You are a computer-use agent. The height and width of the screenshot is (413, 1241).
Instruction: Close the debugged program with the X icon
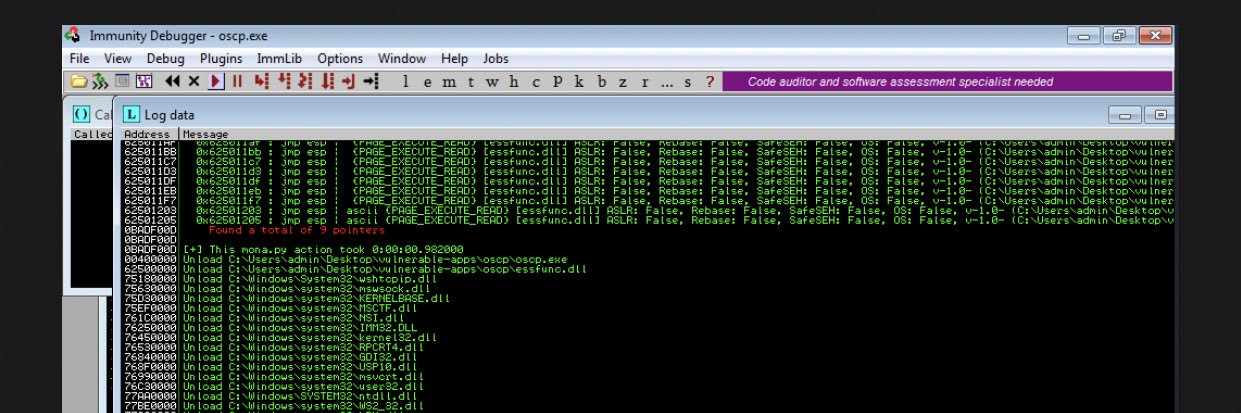tap(194, 81)
